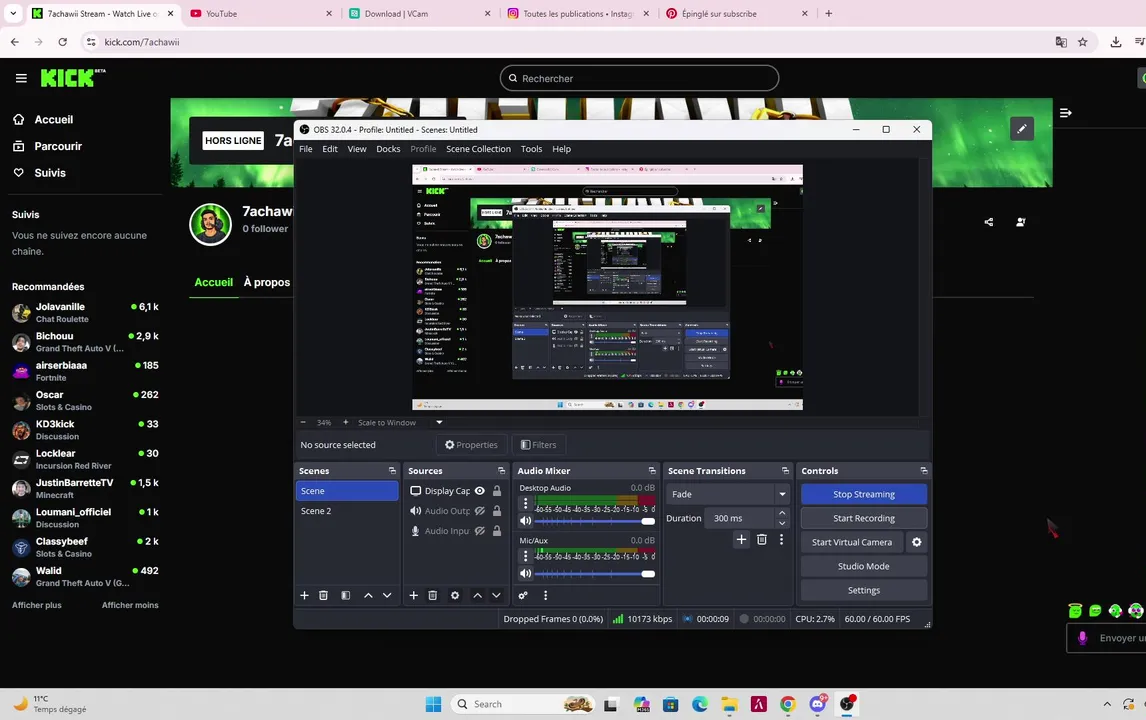Open OBS Scene Collection menu
This screenshot has width=1146, height=720.
[478, 149]
